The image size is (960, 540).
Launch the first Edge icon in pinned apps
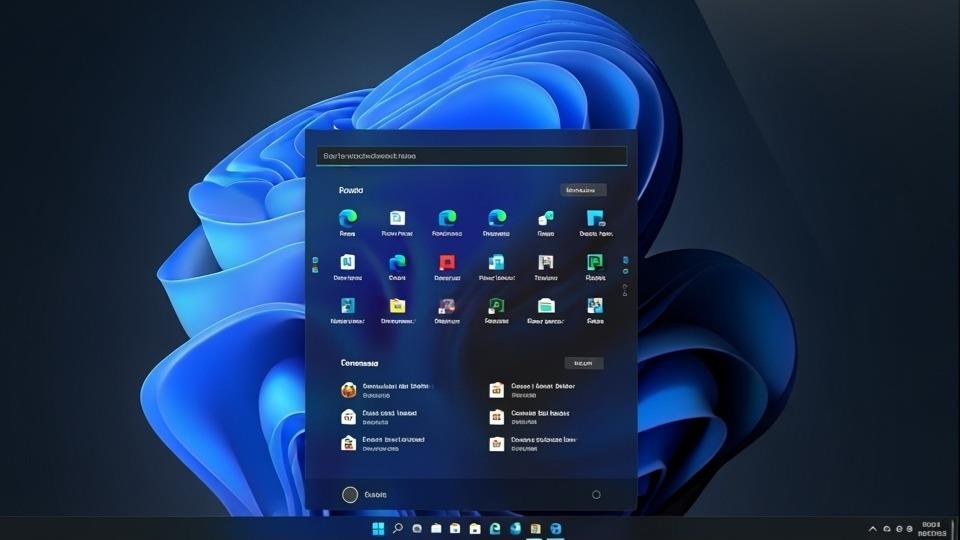tap(347, 218)
